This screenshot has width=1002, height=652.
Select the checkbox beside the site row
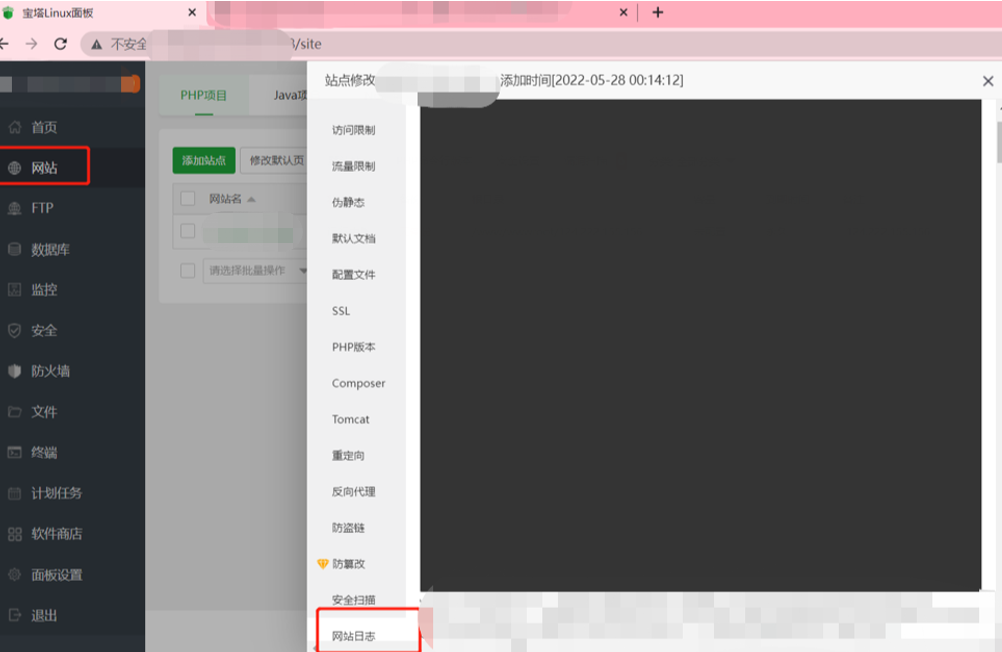point(187,230)
